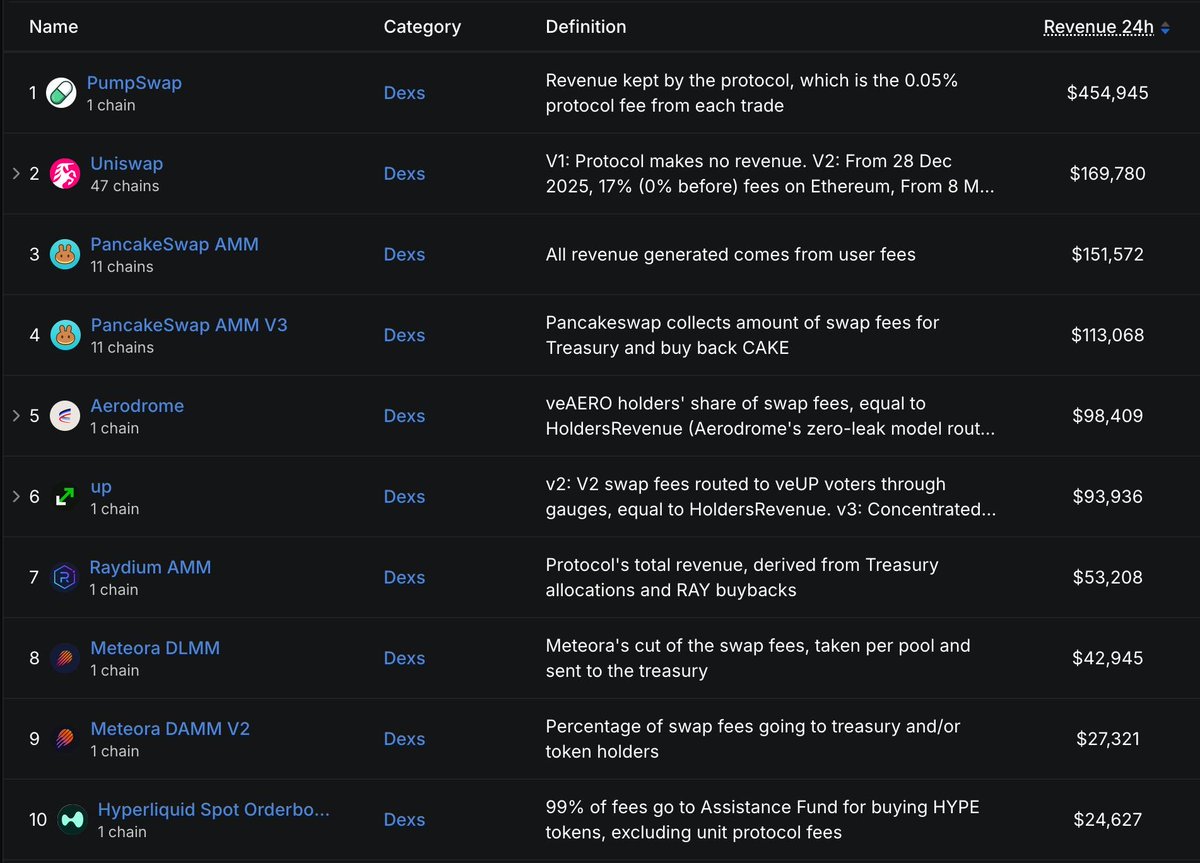The width and height of the screenshot is (1200, 863).
Task: Click the $42,945 revenue value
Action: click(x=1108, y=659)
